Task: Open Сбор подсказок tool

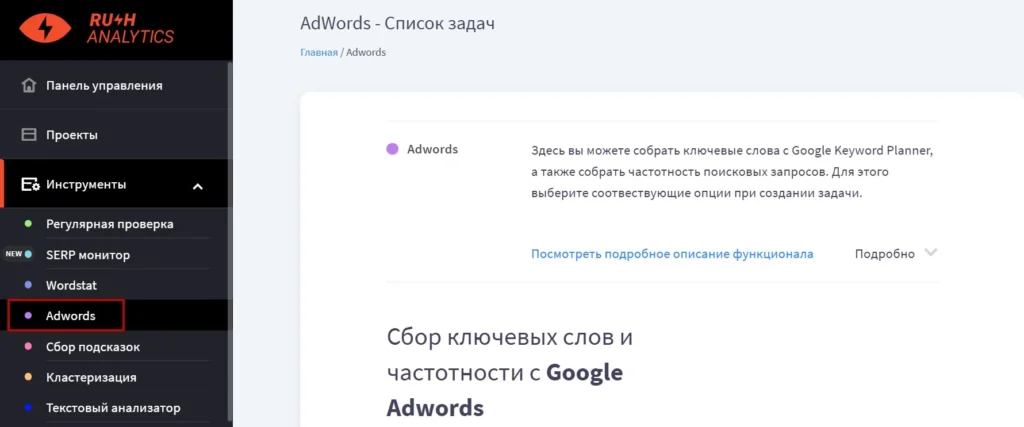Action: click(x=93, y=347)
